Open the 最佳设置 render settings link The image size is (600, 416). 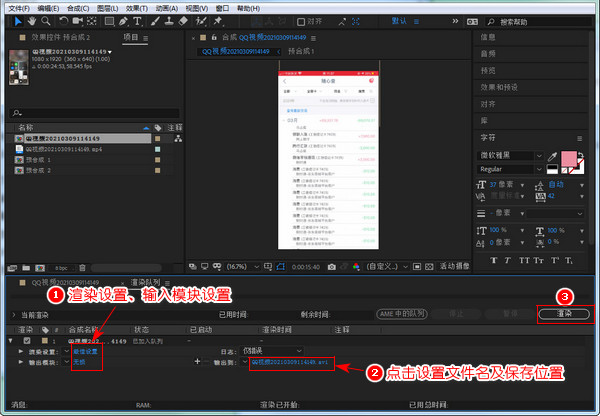click(x=85, y=351)
